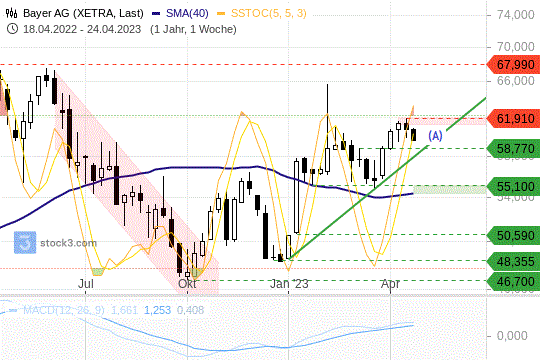This screenshot has height=360, width=540.
Task: Click the 70,000 price axis value
Action: 515,47
